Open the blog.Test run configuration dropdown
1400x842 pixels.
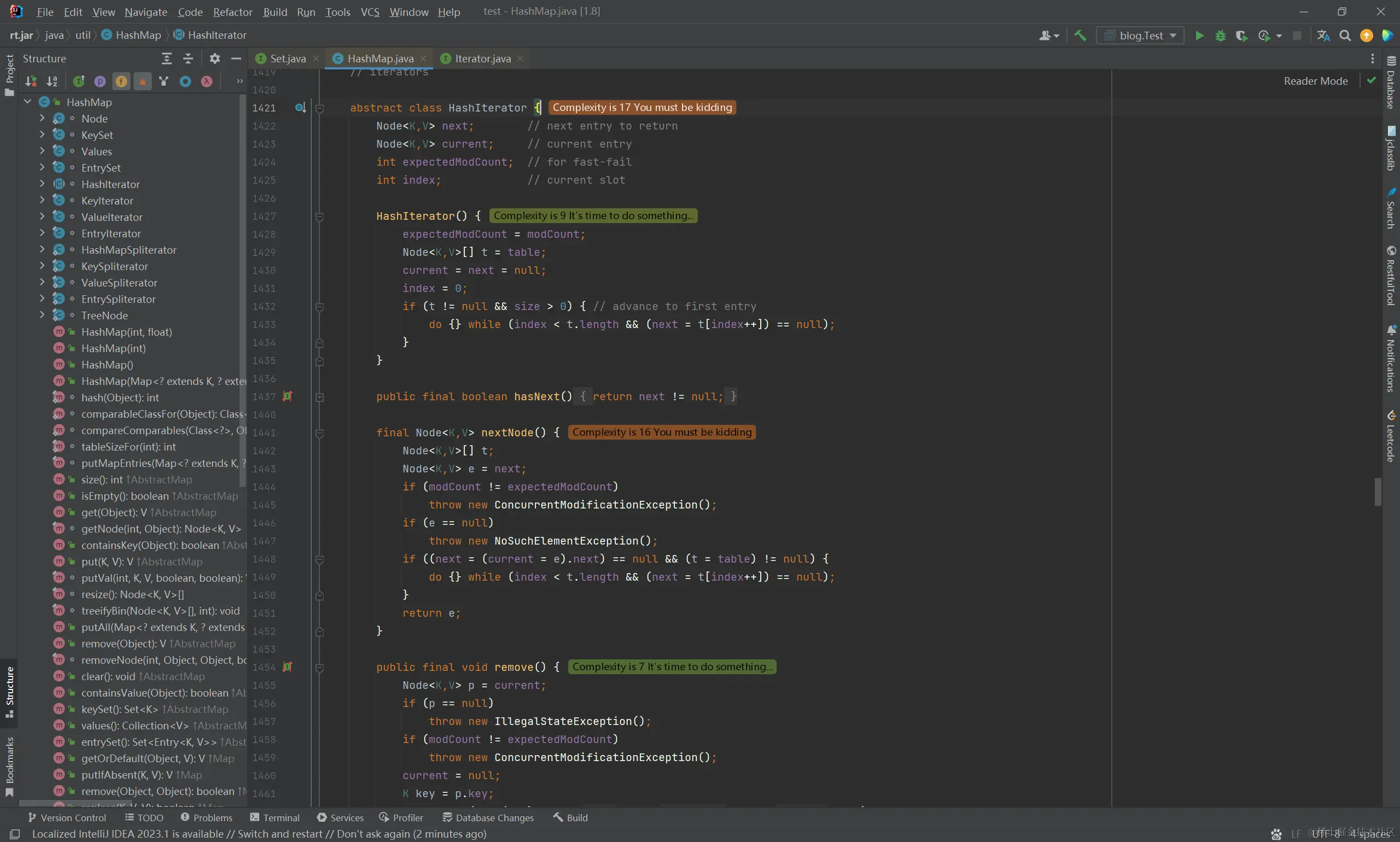tap(1140, 36)
